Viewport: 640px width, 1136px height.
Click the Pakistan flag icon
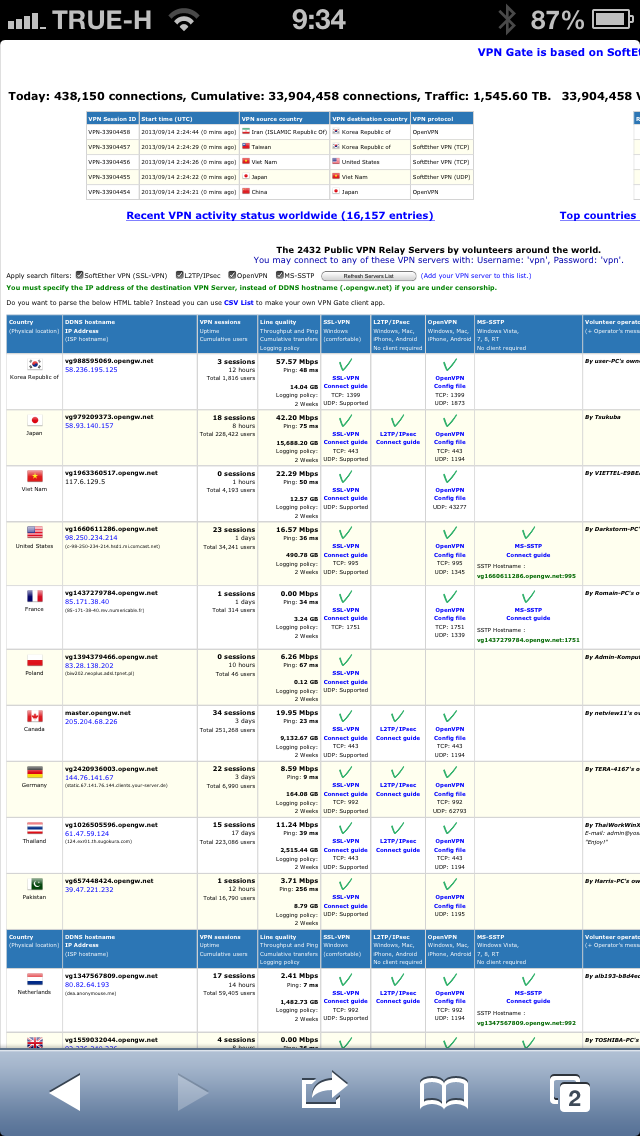click(34, 883)
